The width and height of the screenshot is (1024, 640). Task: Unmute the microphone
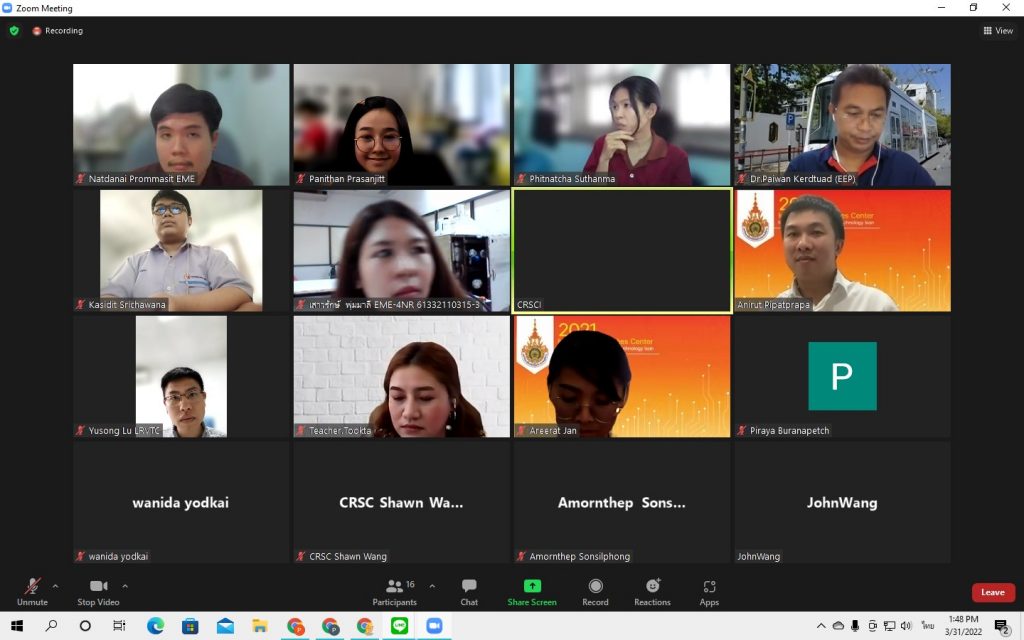tap(32, 591)
